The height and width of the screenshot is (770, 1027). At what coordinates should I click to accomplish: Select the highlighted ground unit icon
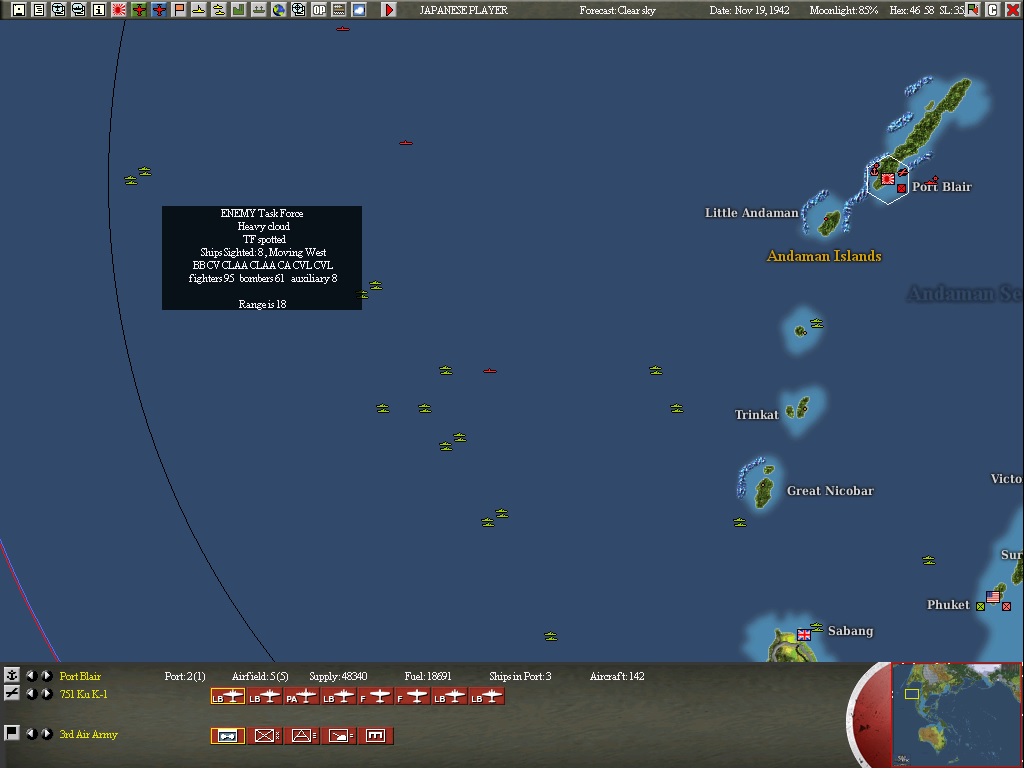coord(228,737)
